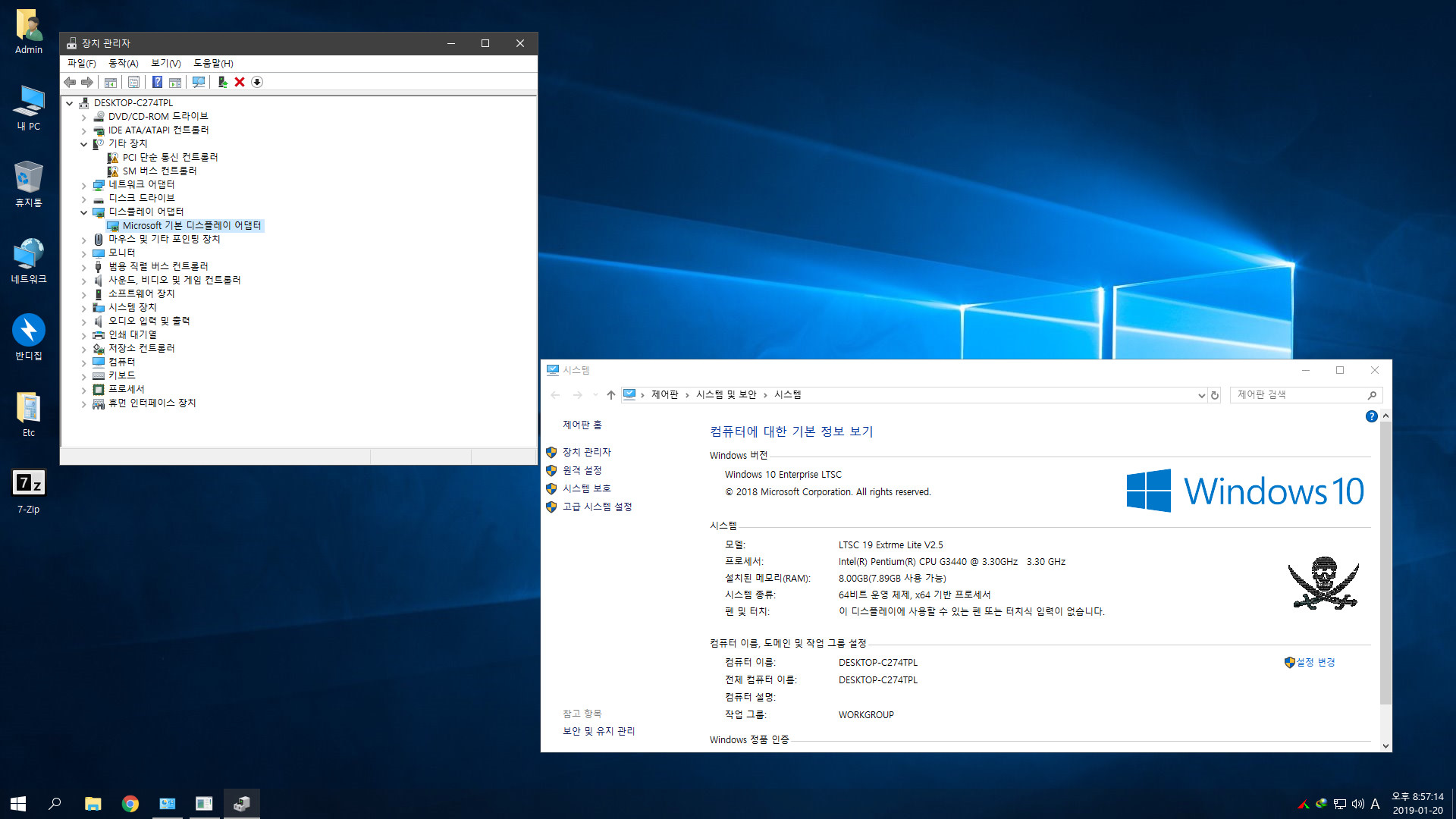Click 시스템 보호 link in System sidebar

pyautogui.click(x=586, y=488)
